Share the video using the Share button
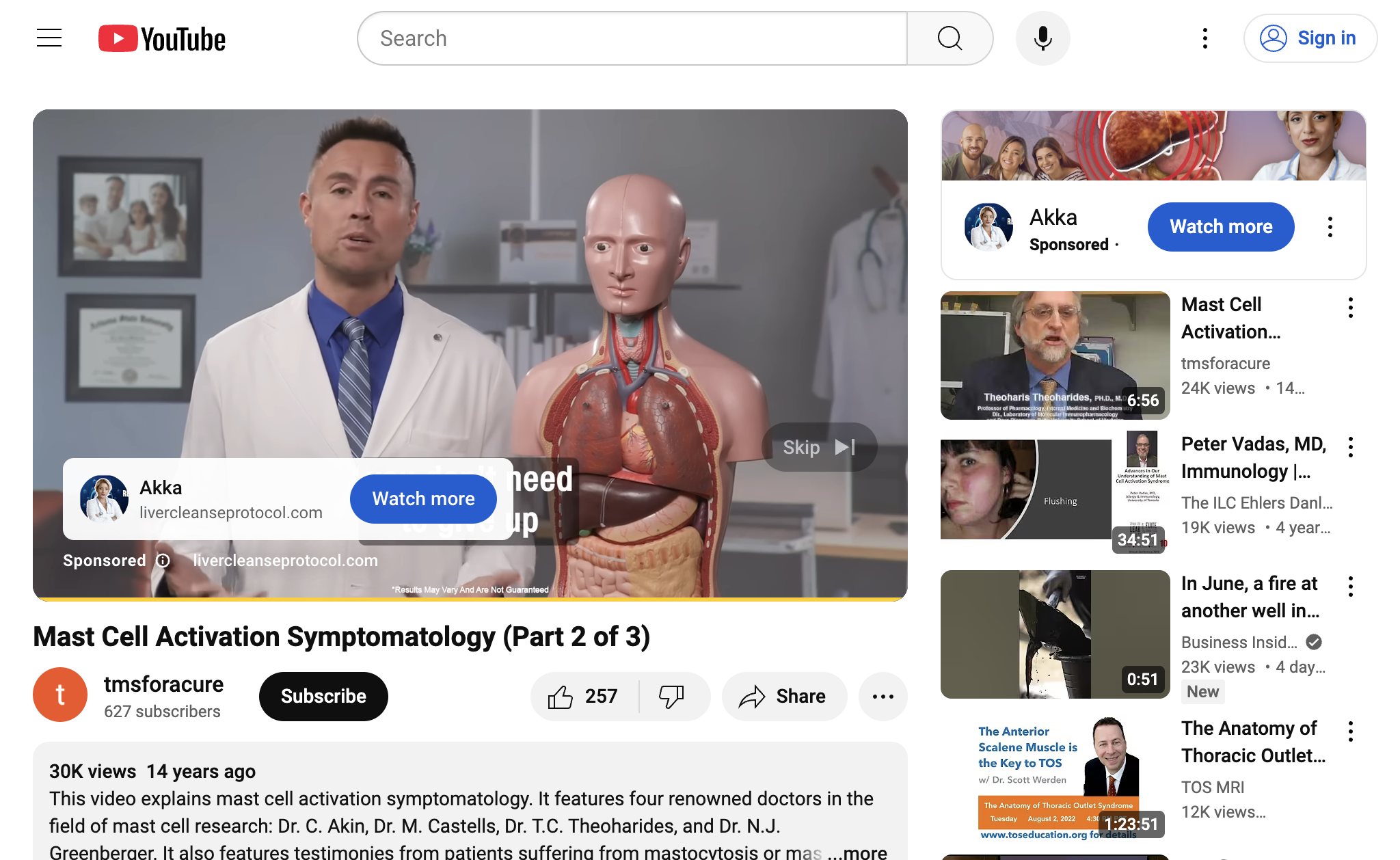Screen dimensions: 1400x860 click(x=783, y=697)
